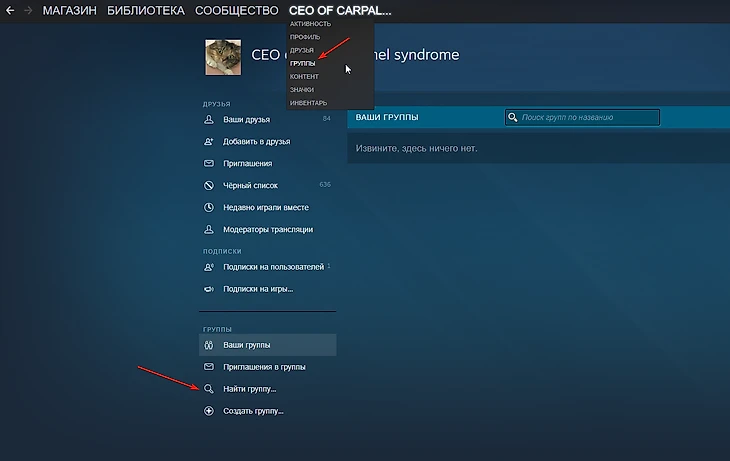Viewport: 730px width, 461px height.
Task: Select ЗНАЧКИ in the dropdown menu
Action: (302, 89)
